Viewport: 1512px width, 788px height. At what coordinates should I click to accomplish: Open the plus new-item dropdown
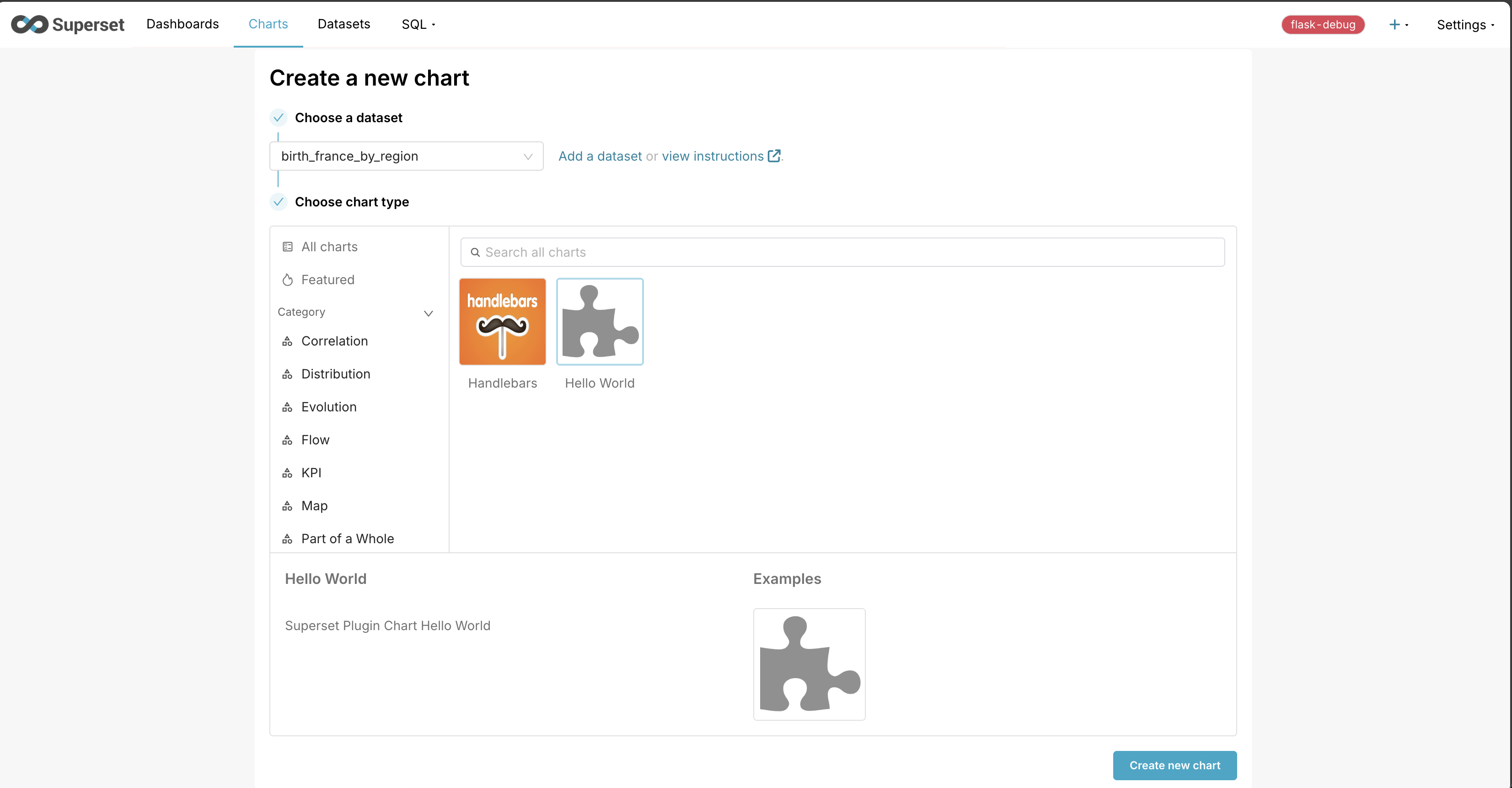click(1398, 24)
